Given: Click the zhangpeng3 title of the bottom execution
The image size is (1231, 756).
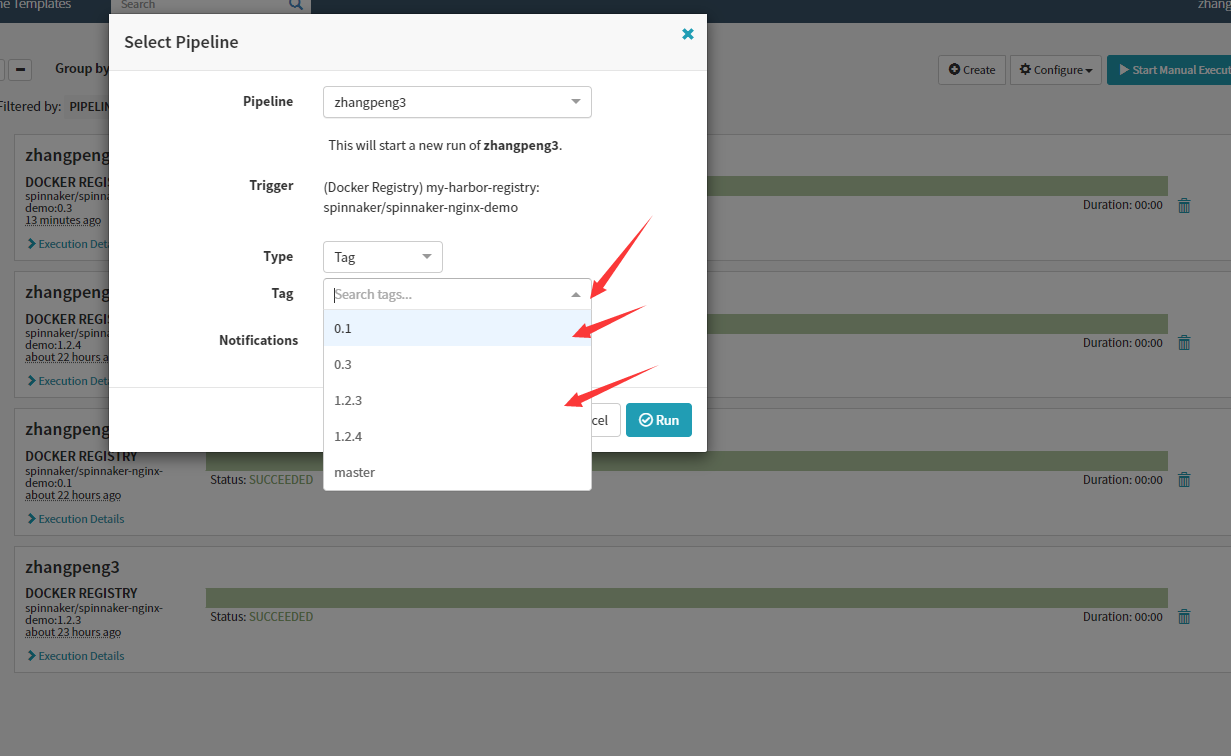Looking at the screenshot, I should pyautogui.click(x=72, y=567).
